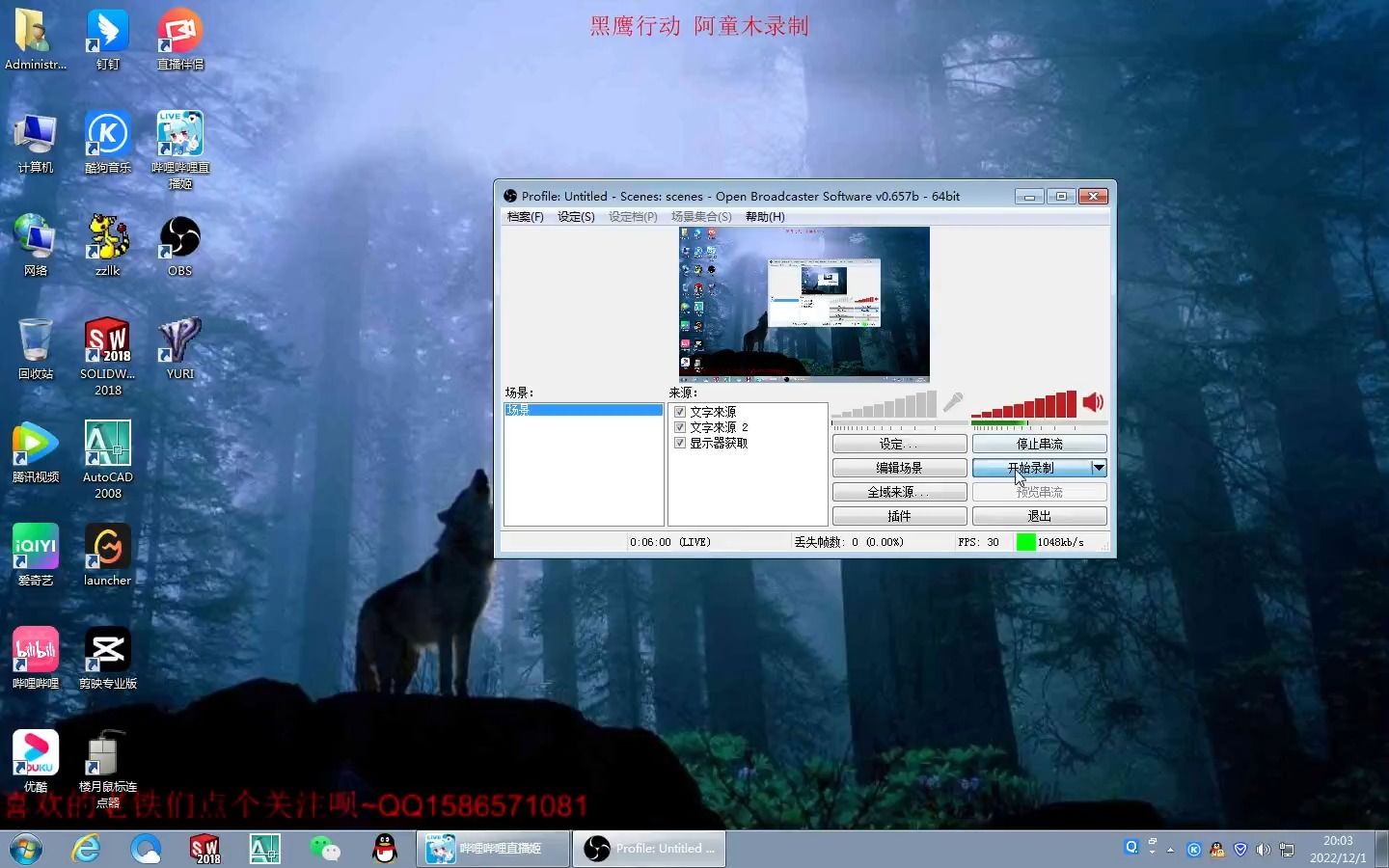Click the 0:06:00 (LIVE) status text

(x=670, y=542)
